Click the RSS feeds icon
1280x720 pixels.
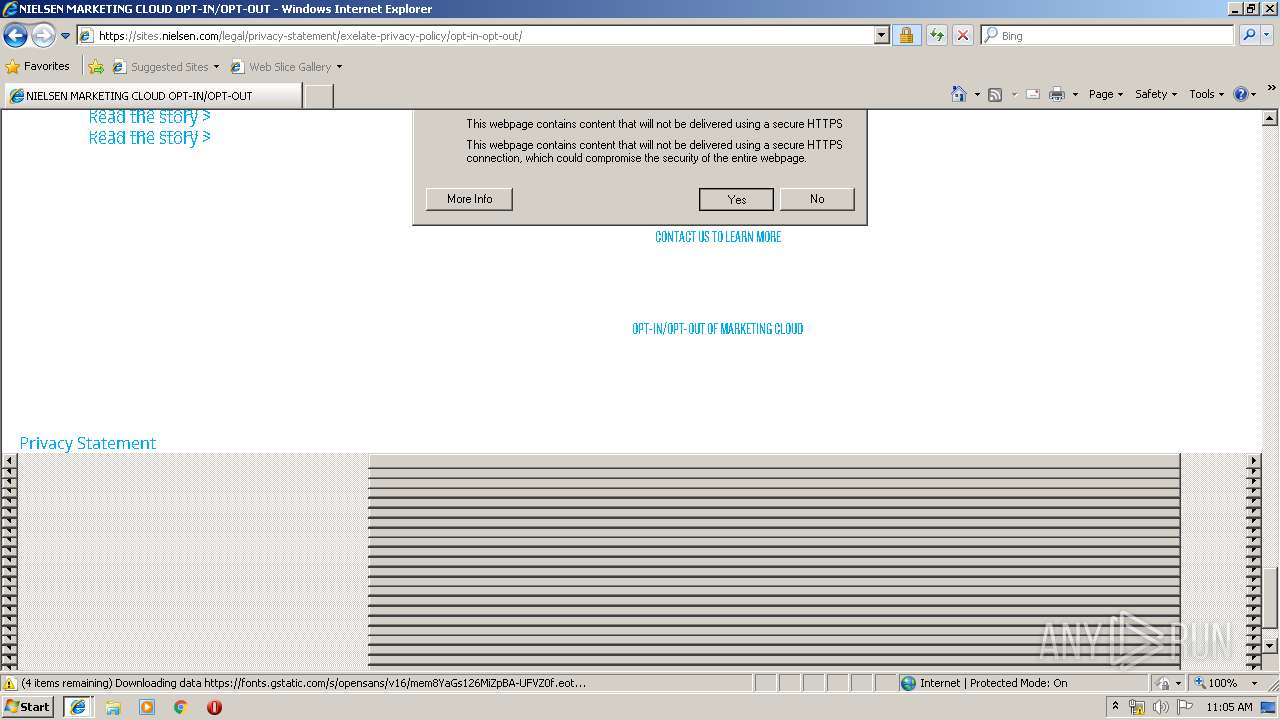pyautogui.click(x=995, y=94)
